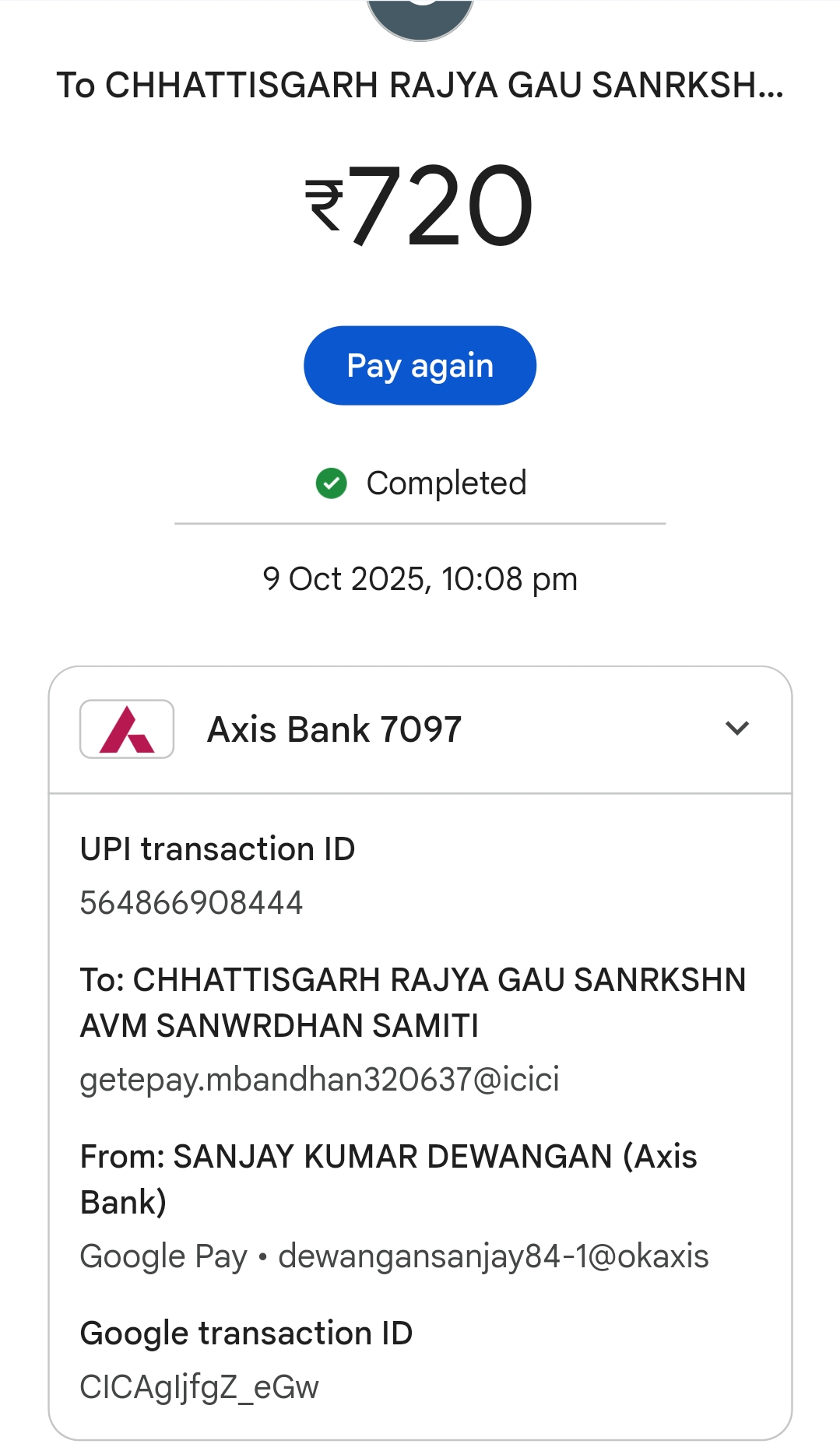Viewport: 840px width, 1444px height.
Task: Select the Google transaction ID CICAgIjfgZ_eGw
Action: [x=199, y=1387]
